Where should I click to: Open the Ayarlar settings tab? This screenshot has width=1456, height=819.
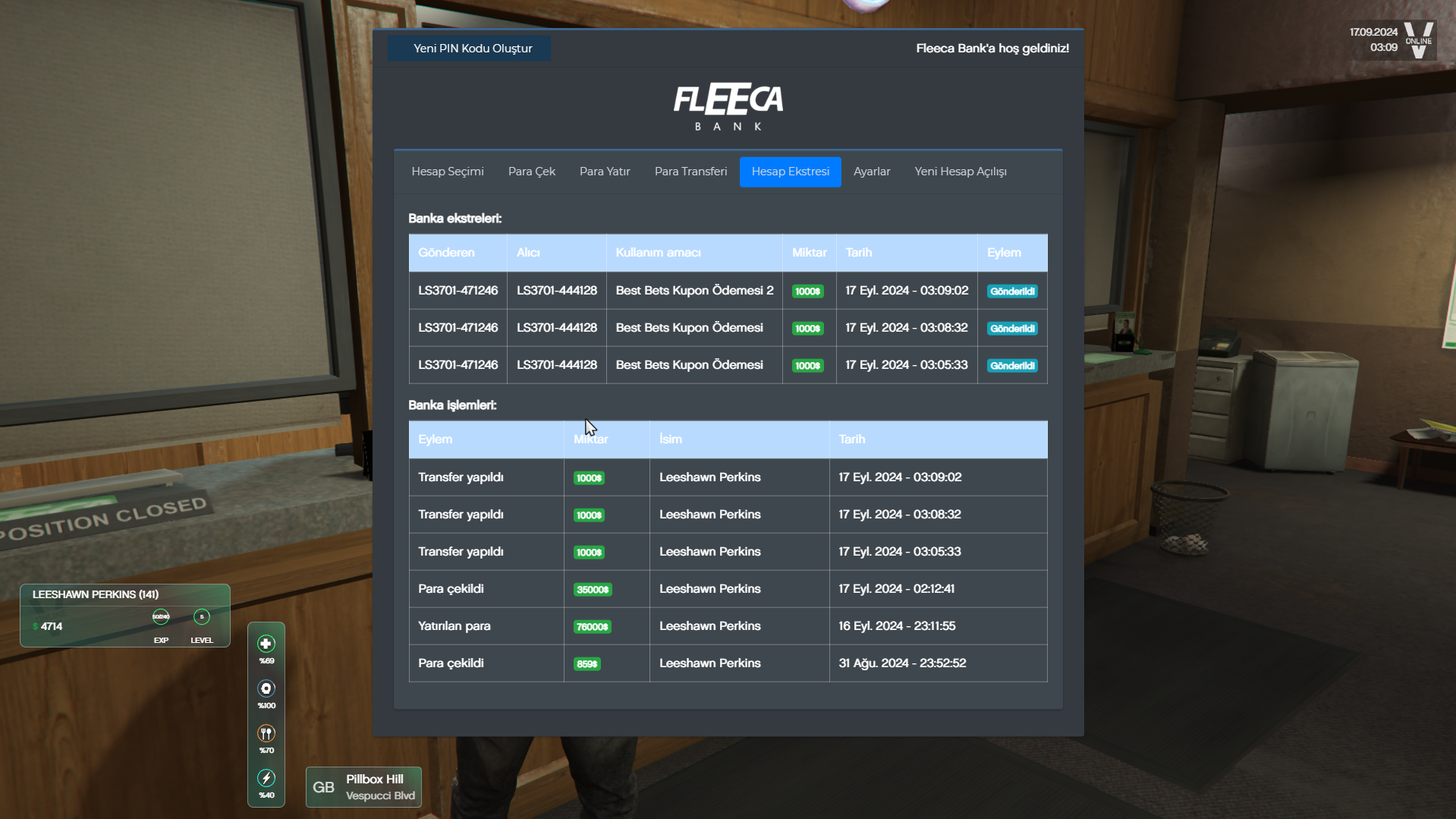[x=871, y=172]
